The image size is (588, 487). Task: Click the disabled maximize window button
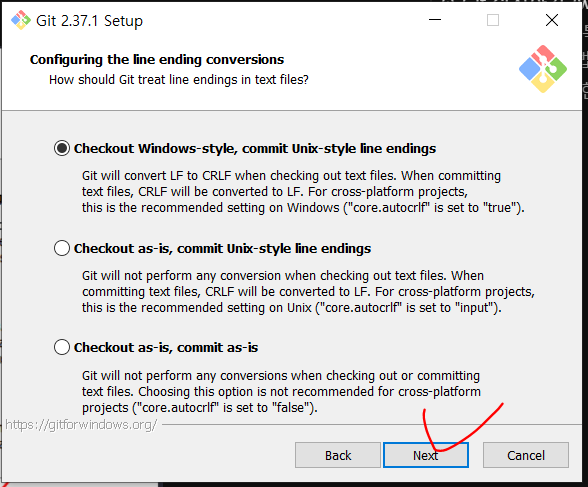493,20
